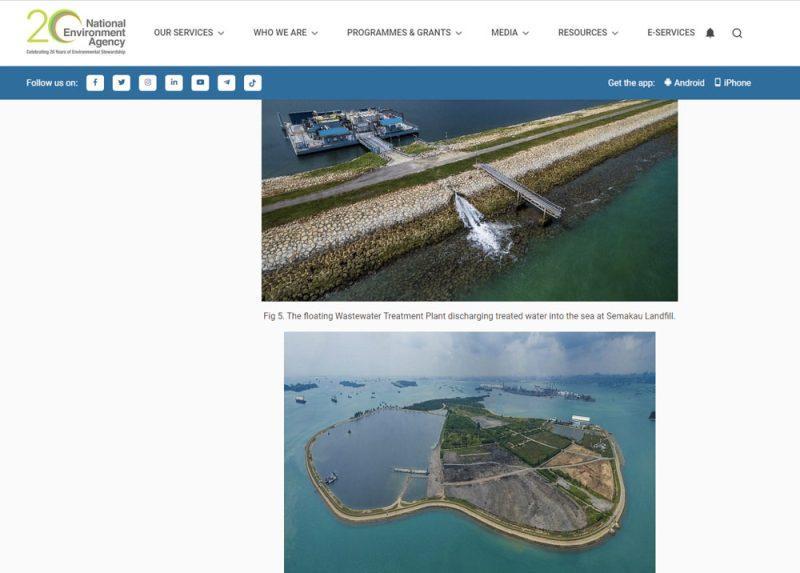Expand the Media menu
The height and width of the screenshot is (573, 800).
point(510,33)
